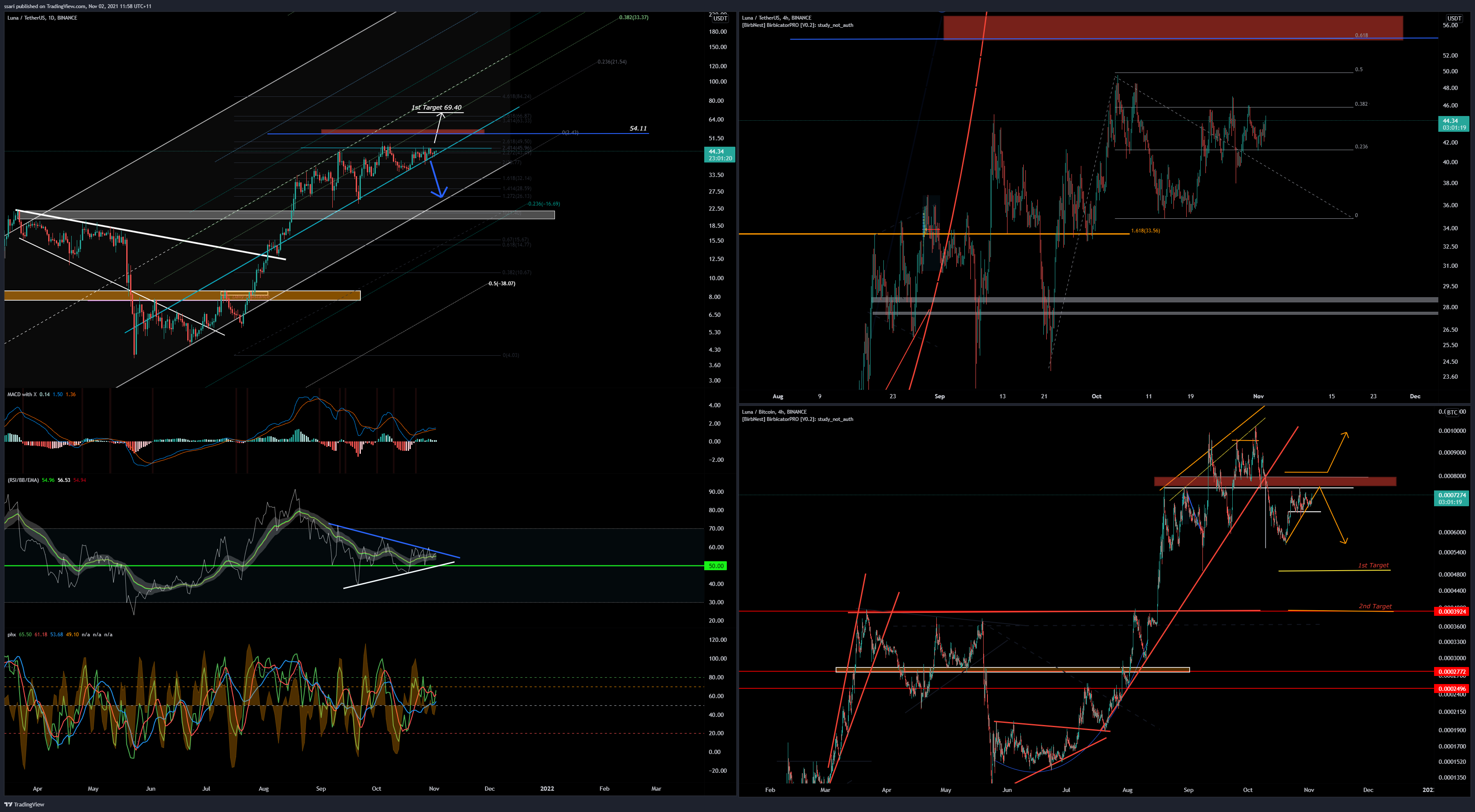Image resolution: width=1475 pixels, height=812 pixels.
Task: Click the red 0.0002772 price level label
Action: (x=1451, y=672)
